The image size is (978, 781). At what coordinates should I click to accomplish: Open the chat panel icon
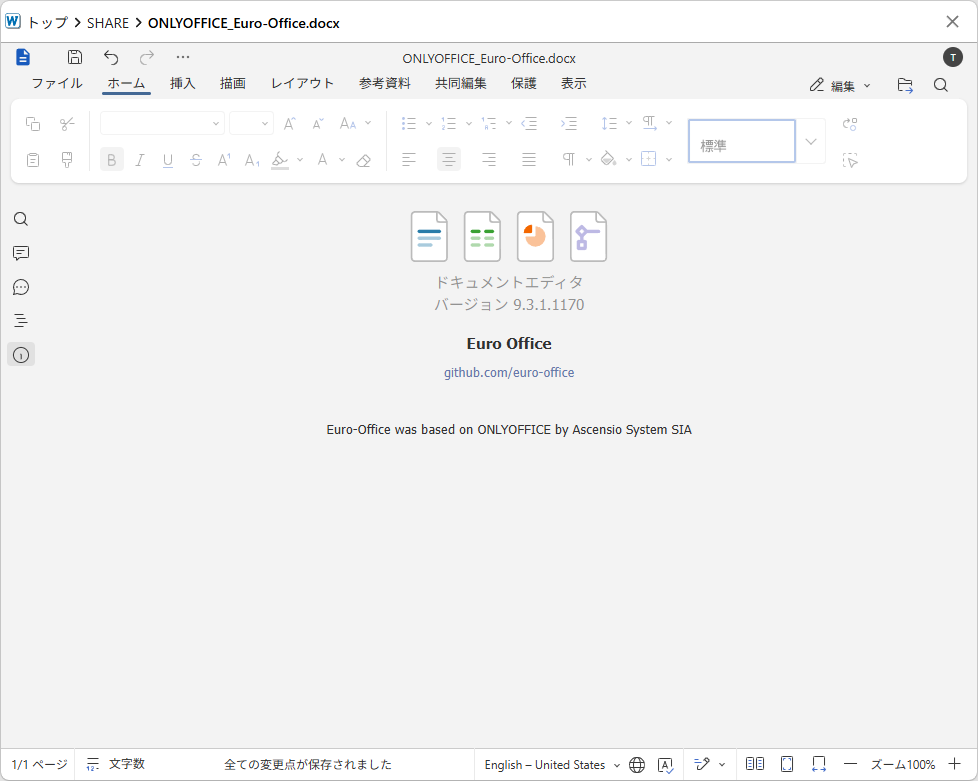click(21, 287)
